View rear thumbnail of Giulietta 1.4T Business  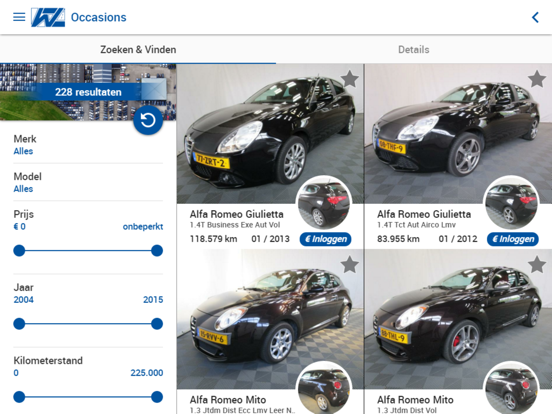[x=324, y=203]
